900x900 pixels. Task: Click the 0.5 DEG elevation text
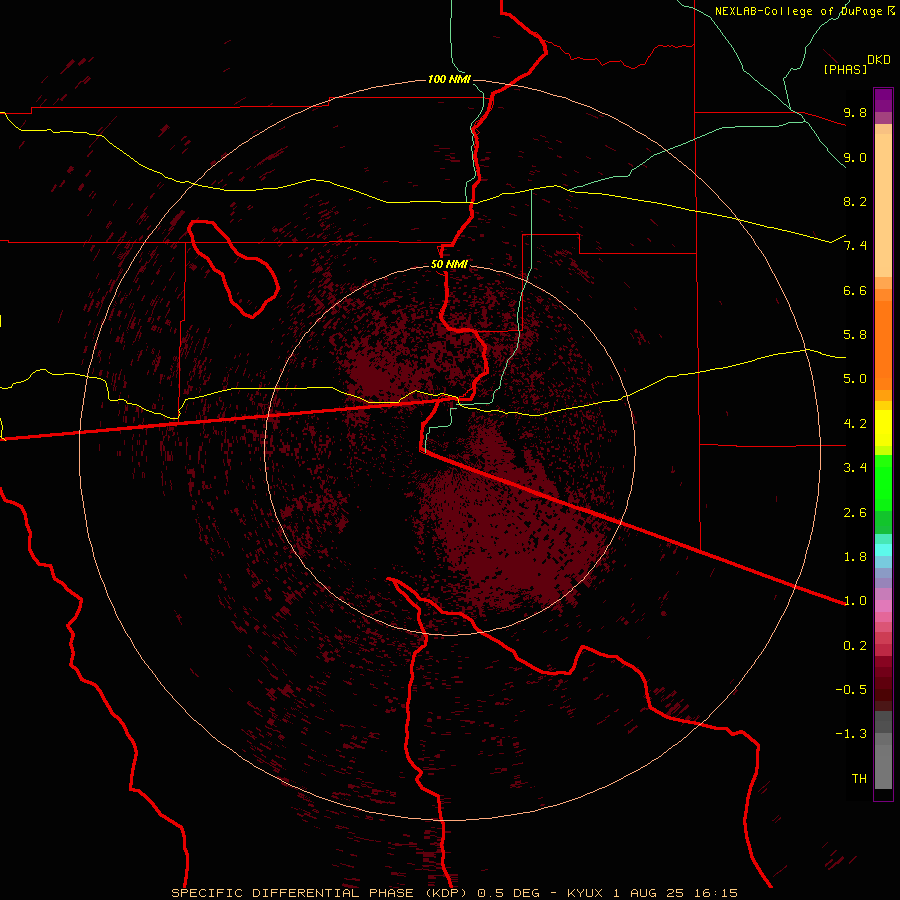coord(509,893)
